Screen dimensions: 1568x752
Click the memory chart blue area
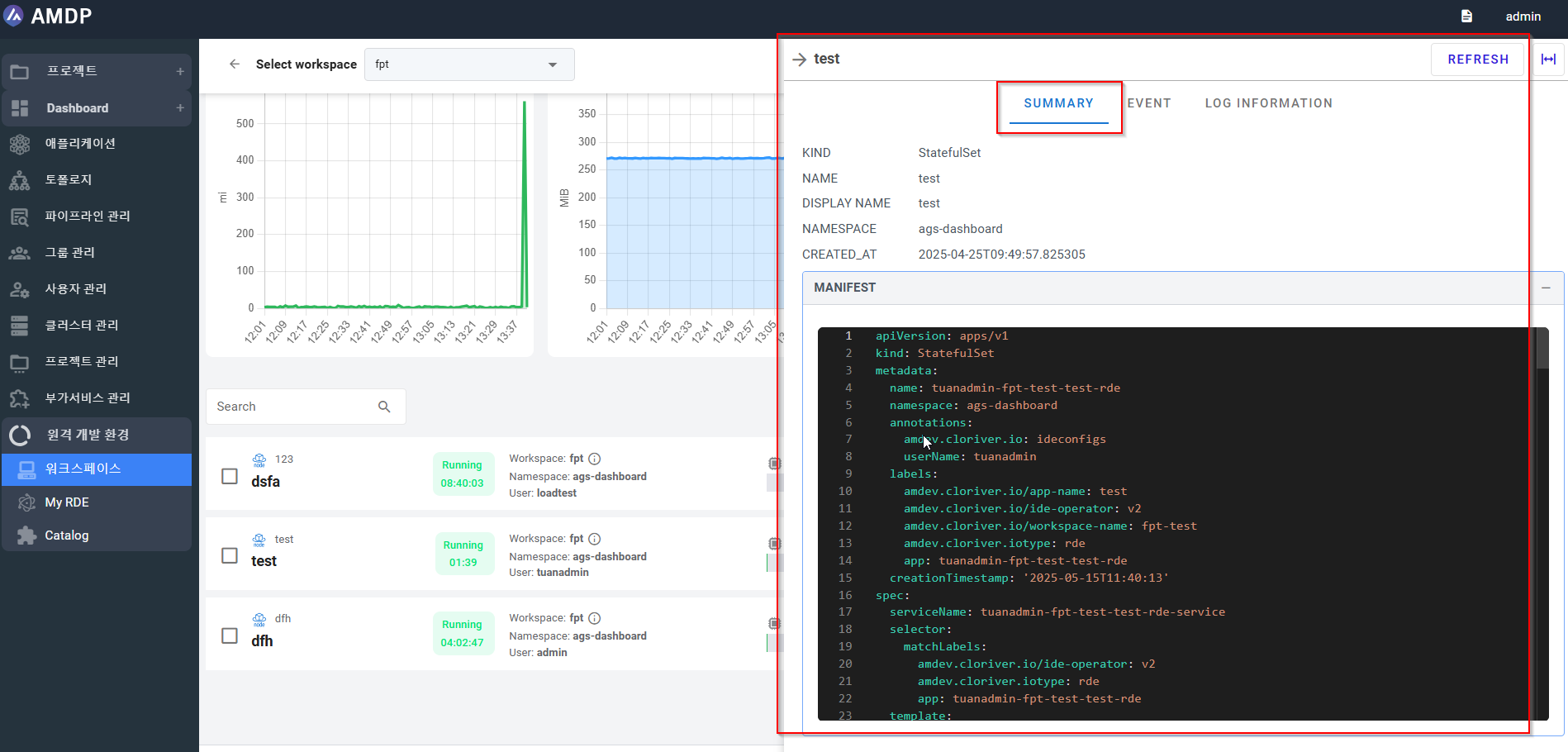tap(694, 233)
